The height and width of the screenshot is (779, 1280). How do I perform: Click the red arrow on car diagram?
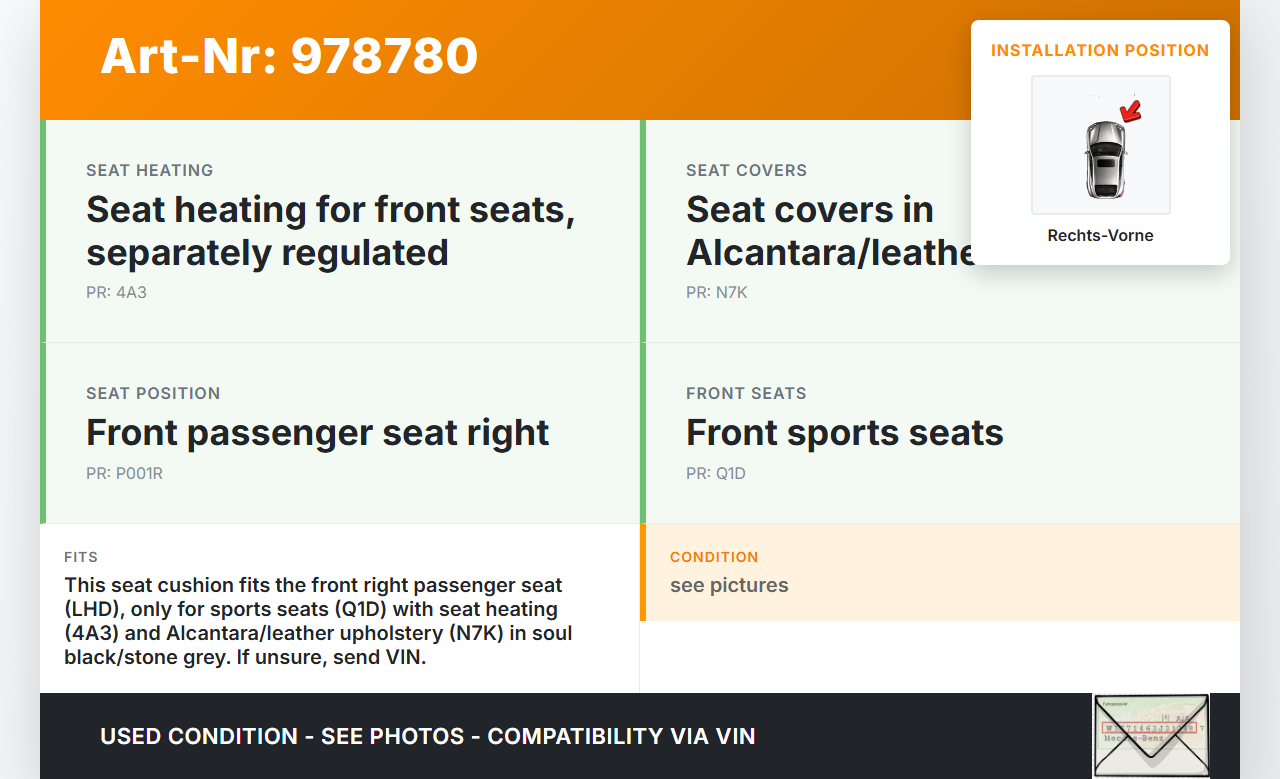(1131, 111)
